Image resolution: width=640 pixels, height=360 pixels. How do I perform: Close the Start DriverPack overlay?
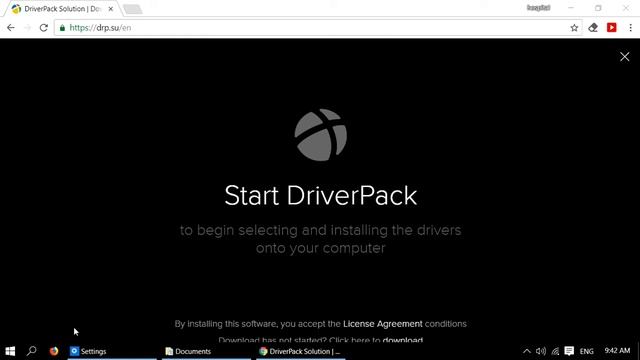[624, 57]
